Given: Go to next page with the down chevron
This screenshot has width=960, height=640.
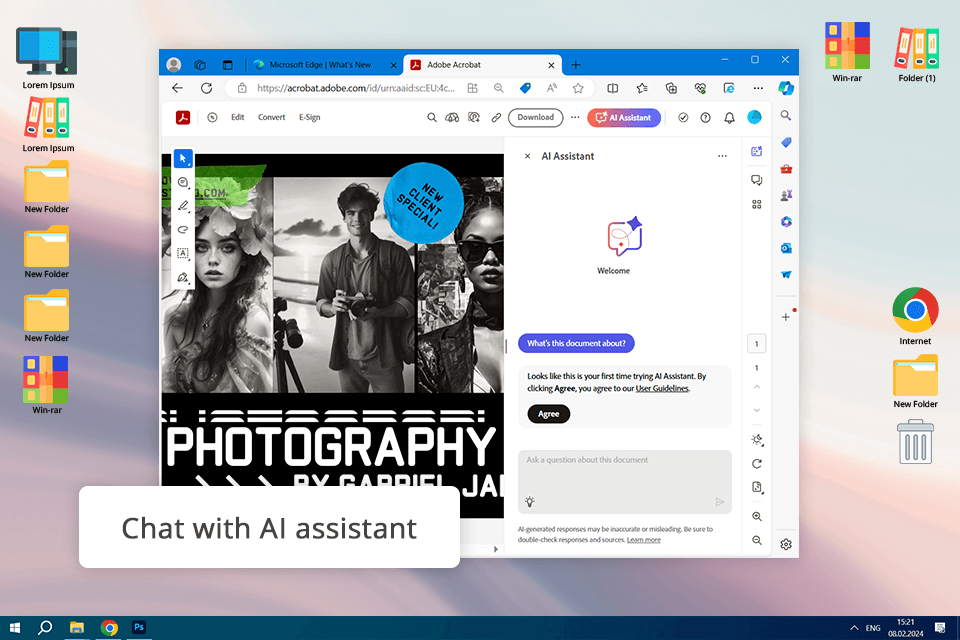Looking at the screenshot, I should click(x=757, y=410).
